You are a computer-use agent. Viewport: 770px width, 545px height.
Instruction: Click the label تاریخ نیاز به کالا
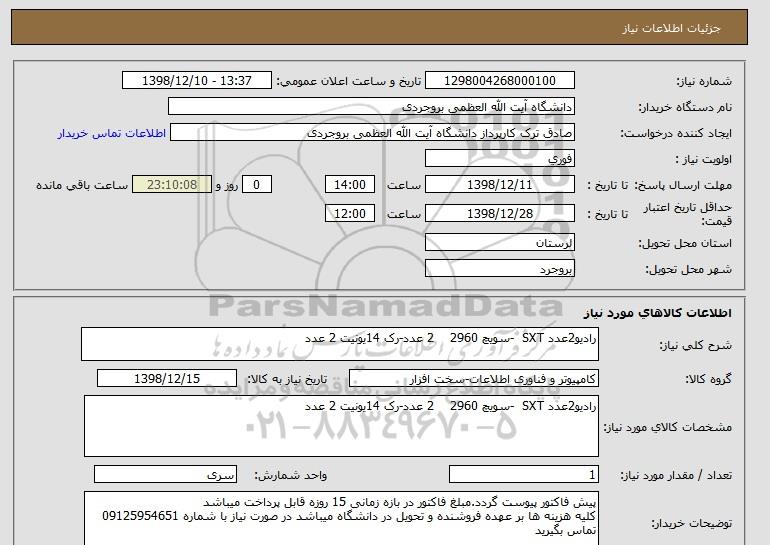(x=287, y=379)
